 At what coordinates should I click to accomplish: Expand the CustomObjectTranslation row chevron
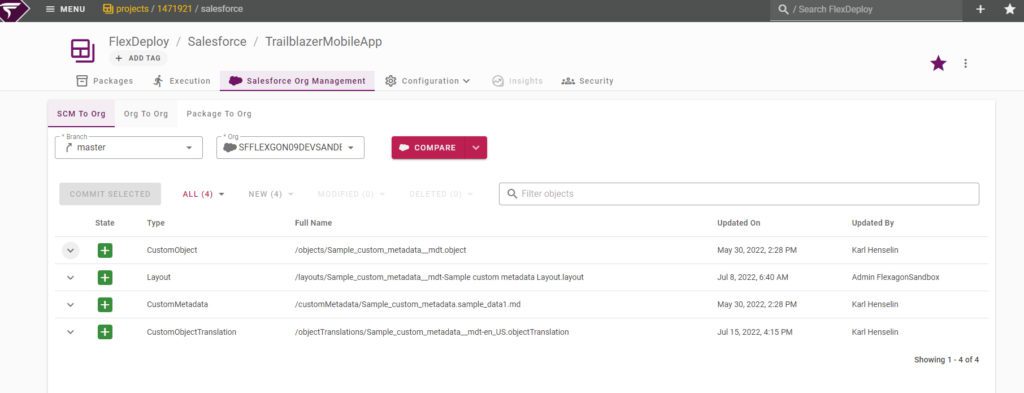coord(71,332)
